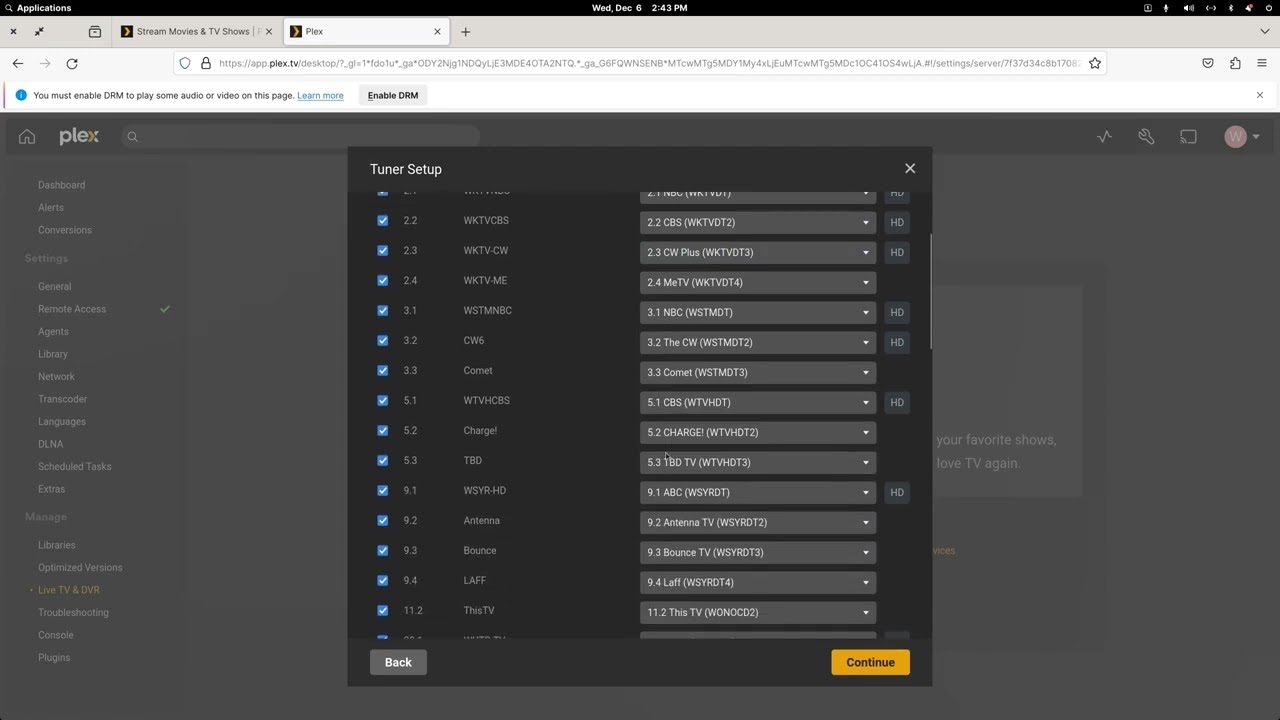
Task: Click the Plex home icon
Action: [27, 137]
